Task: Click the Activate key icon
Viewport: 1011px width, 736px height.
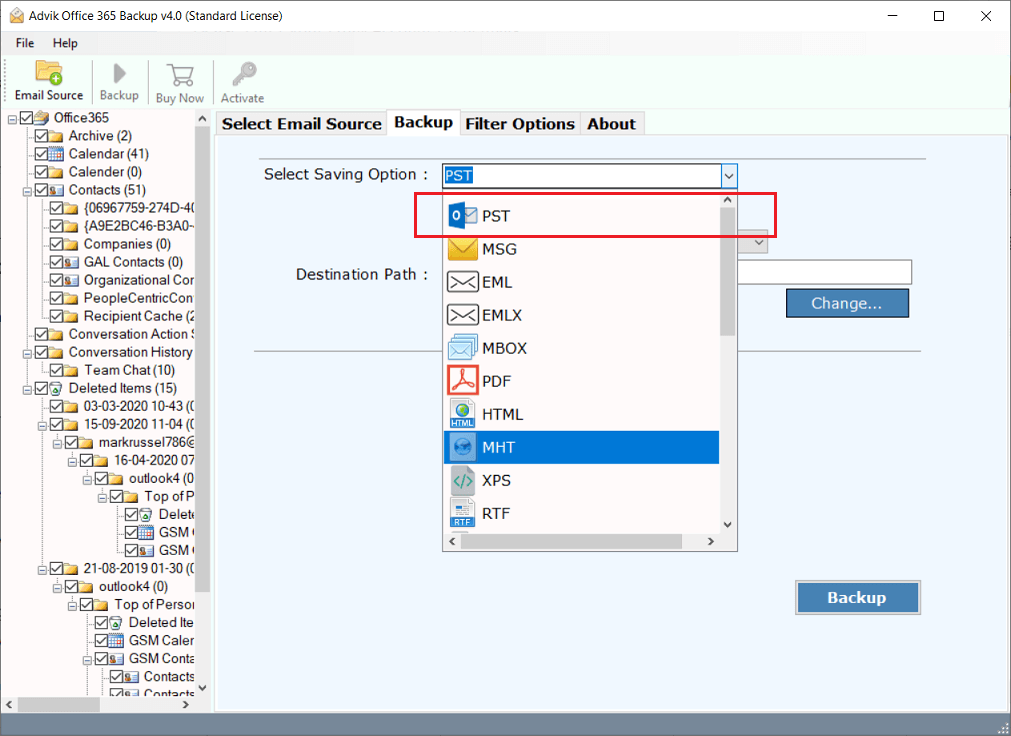Action: coord(244,74)
